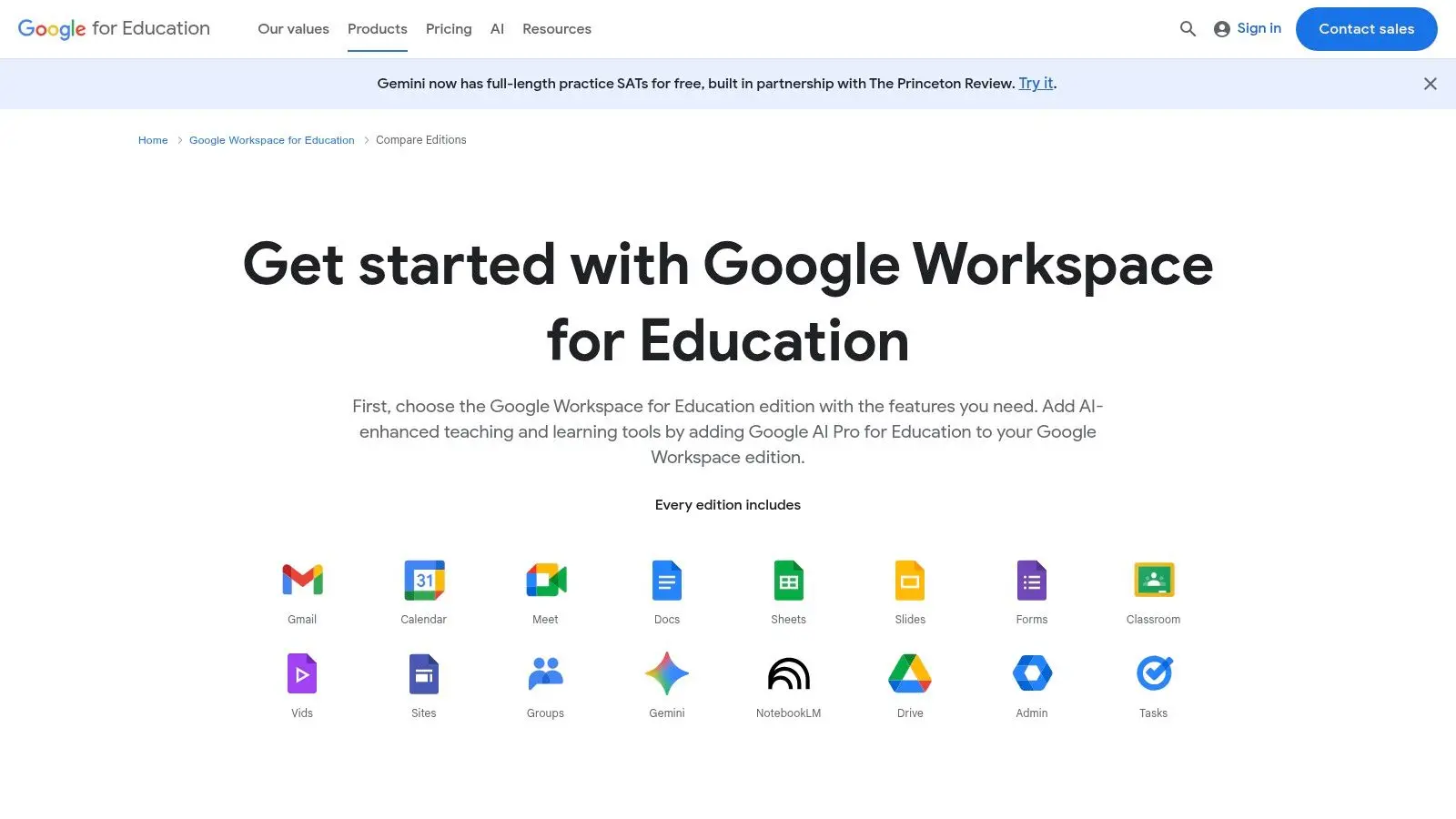The width and height of the screenshot is (1456, 819).
Task: Click the Vids icon
Action: 302,673
